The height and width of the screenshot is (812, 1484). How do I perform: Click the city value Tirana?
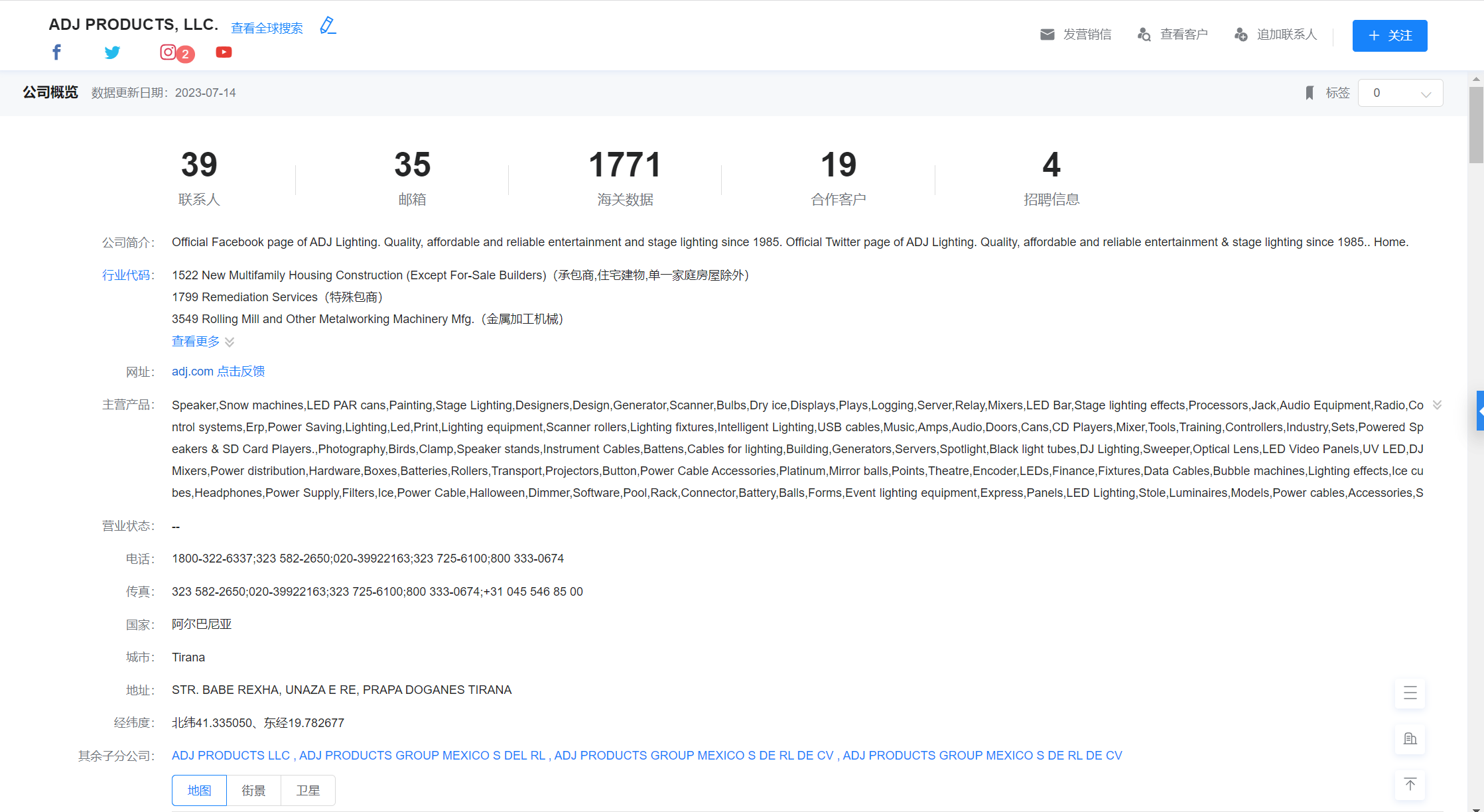[188, 657]
